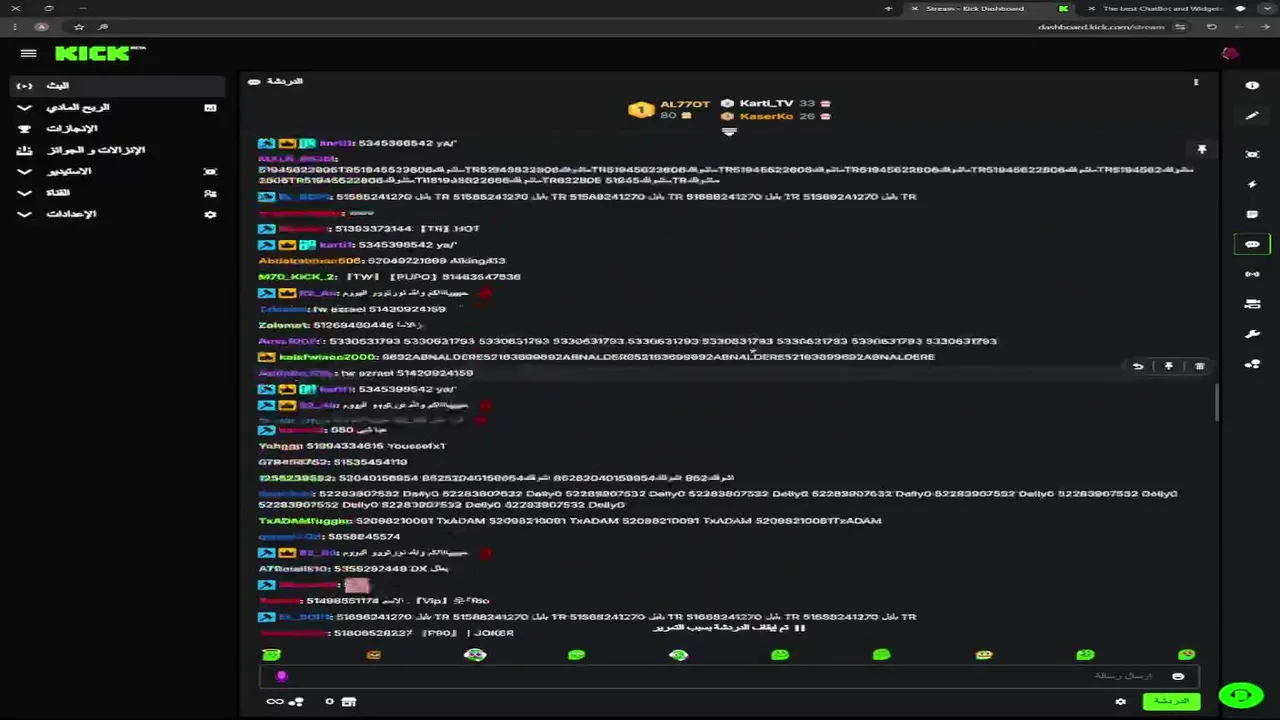Open the hamburger menu beside KICK logo
Viewport: 1280px width, 720px height.
(28, 54)
